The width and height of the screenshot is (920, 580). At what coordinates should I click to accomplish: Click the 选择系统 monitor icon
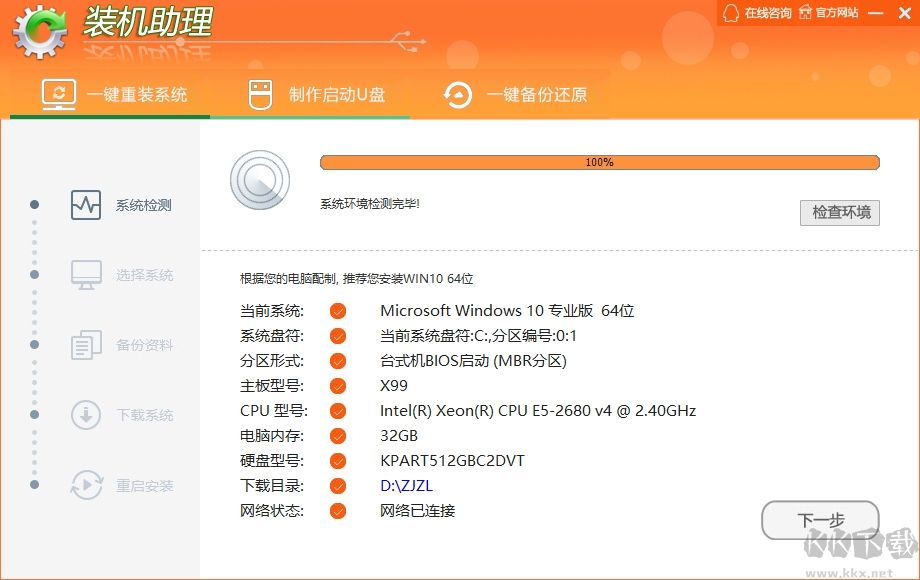pyautogui.click(x=85, y=274)
